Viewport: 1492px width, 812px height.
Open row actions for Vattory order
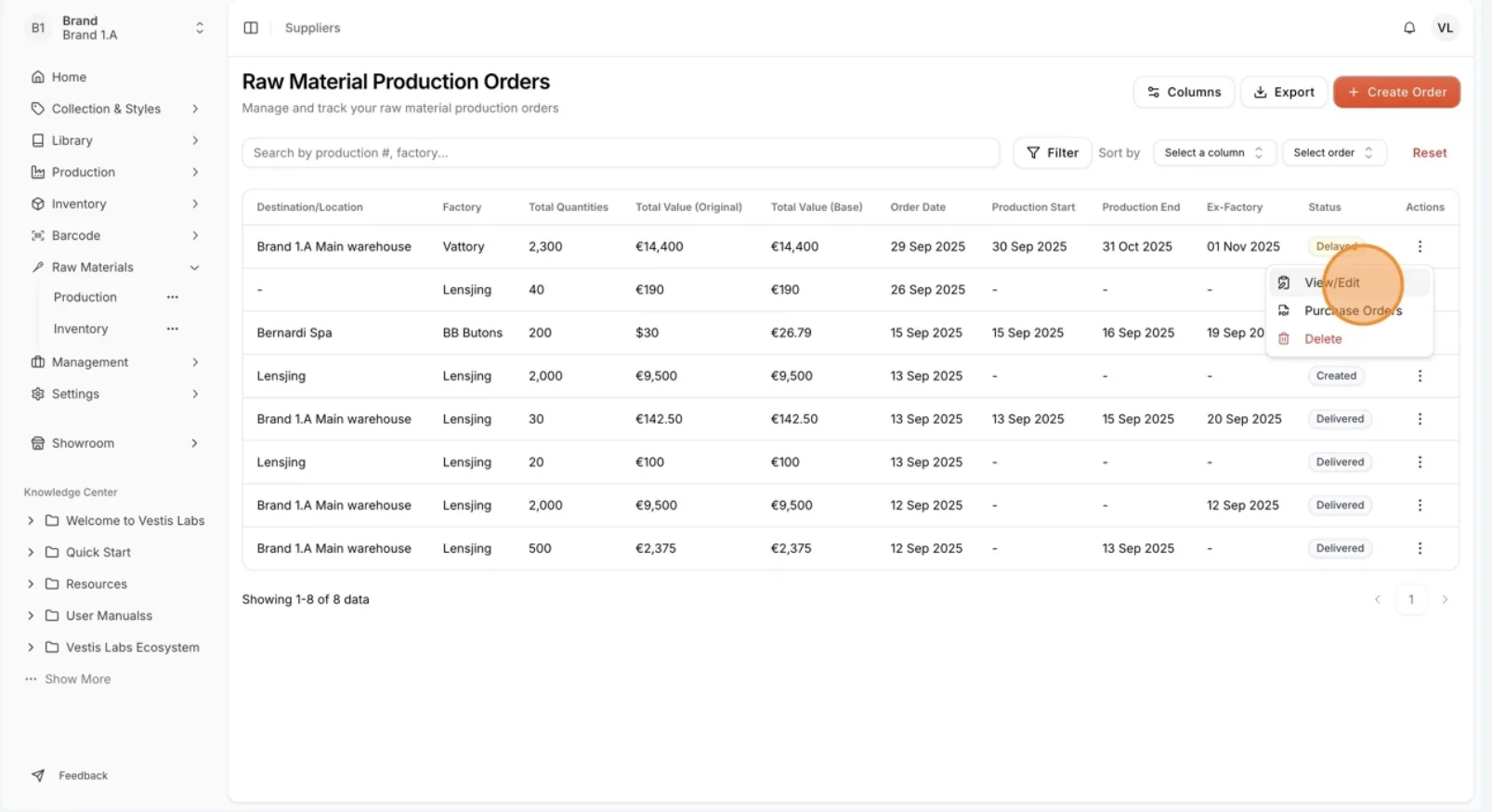click(1420, 246)
